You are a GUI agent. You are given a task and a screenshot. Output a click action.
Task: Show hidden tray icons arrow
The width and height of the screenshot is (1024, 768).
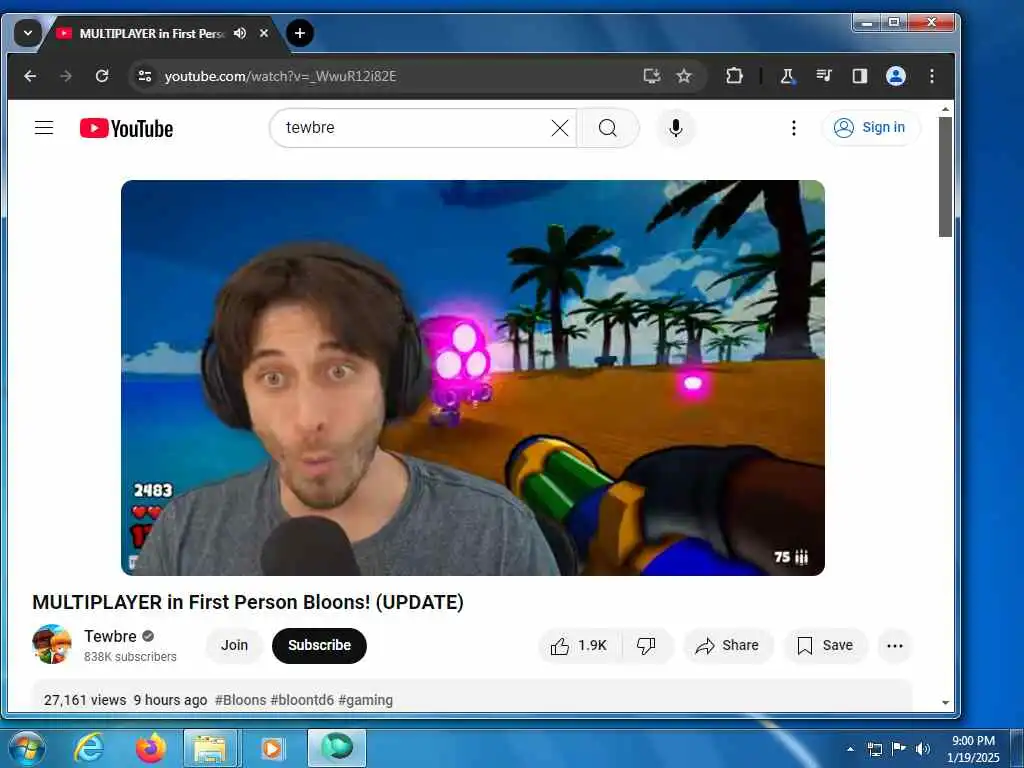coord(850,749)
